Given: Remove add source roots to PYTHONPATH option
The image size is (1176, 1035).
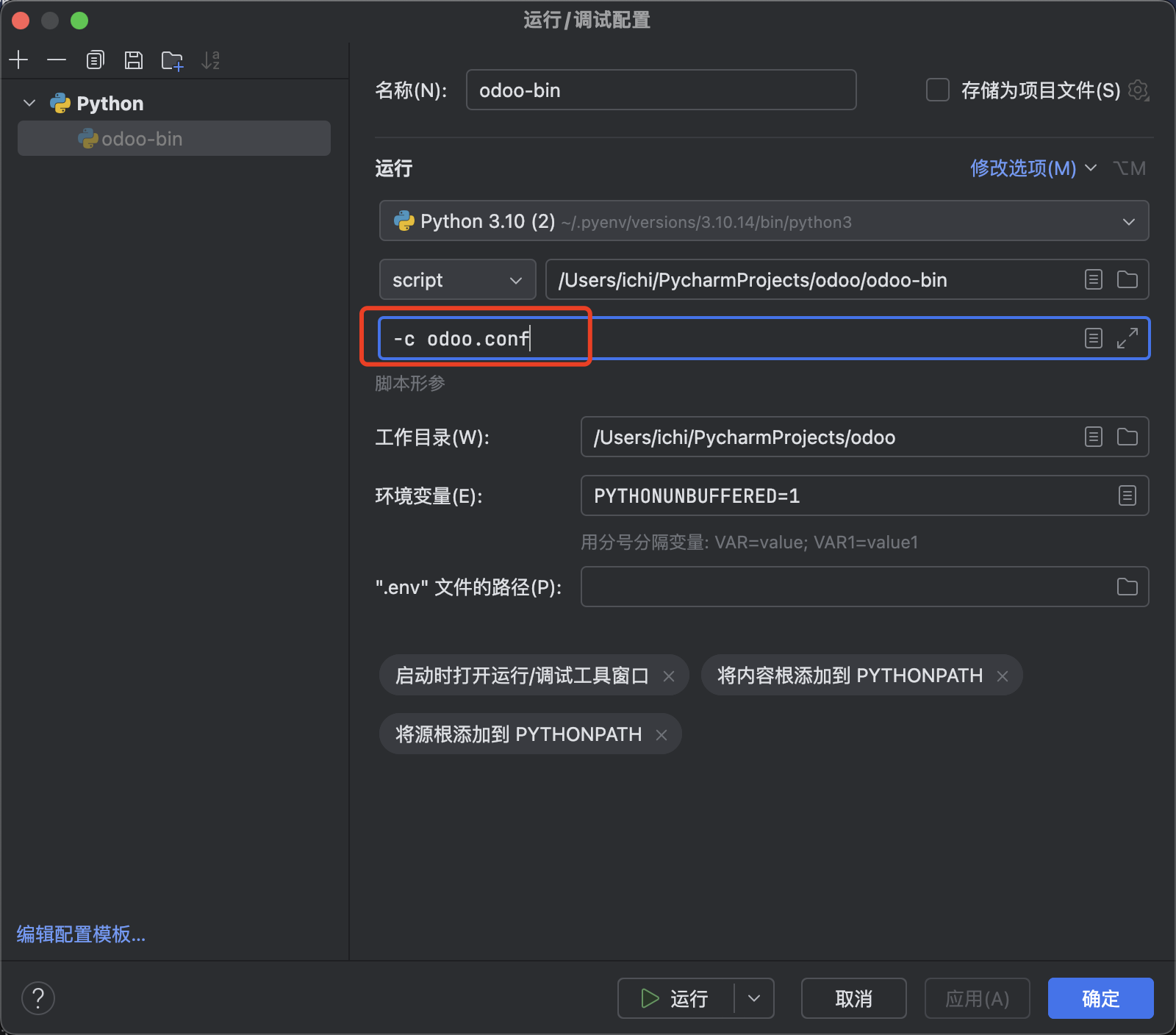Looking at the screenshot, I should [x=661, y=734].
